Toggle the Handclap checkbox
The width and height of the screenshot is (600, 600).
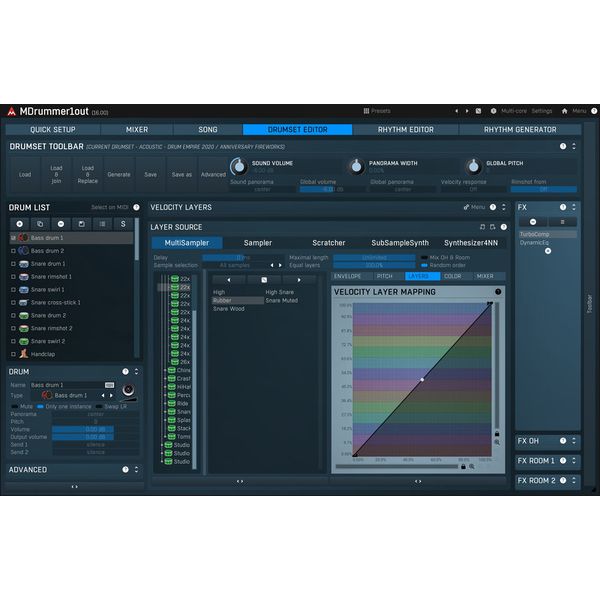point(13,354)
